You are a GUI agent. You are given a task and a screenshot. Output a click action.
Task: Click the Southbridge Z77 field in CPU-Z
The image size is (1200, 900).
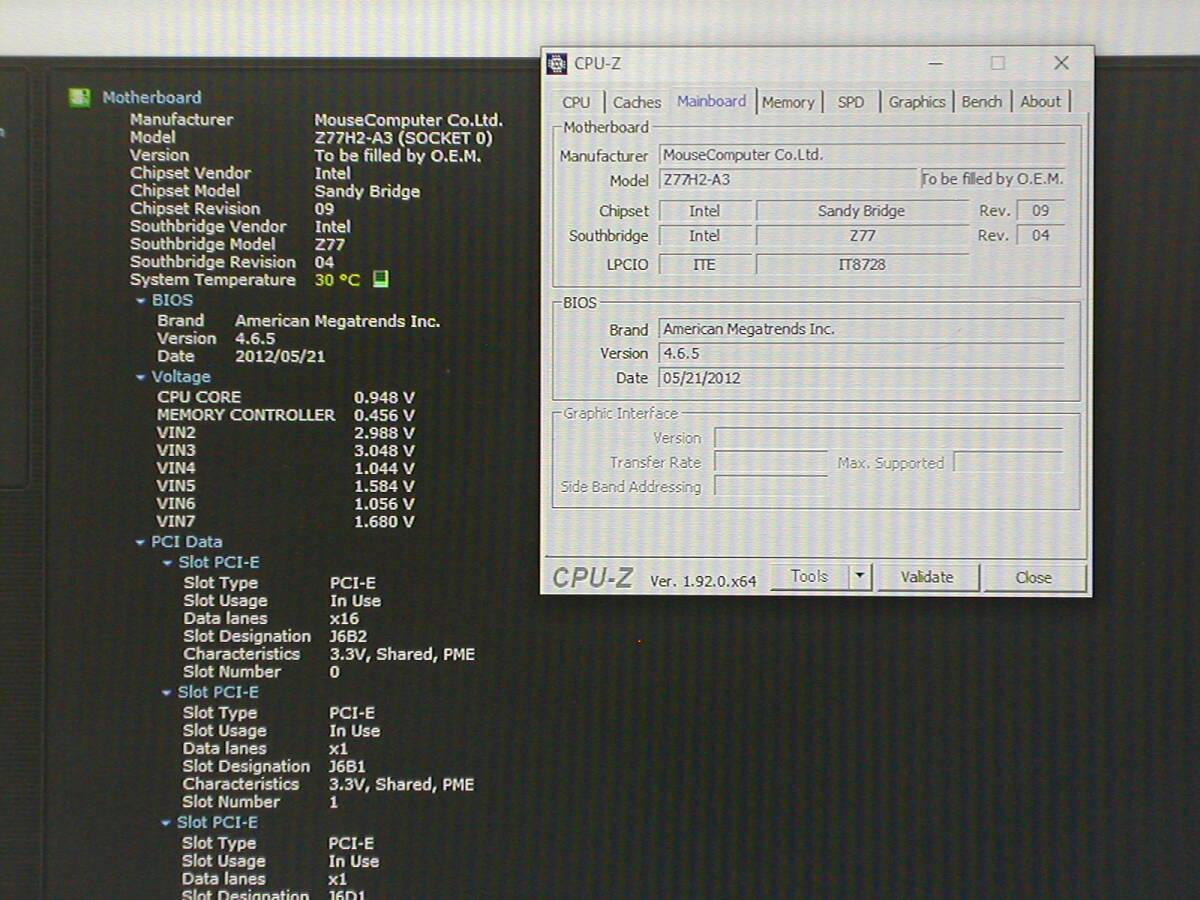tap(862, 236)
